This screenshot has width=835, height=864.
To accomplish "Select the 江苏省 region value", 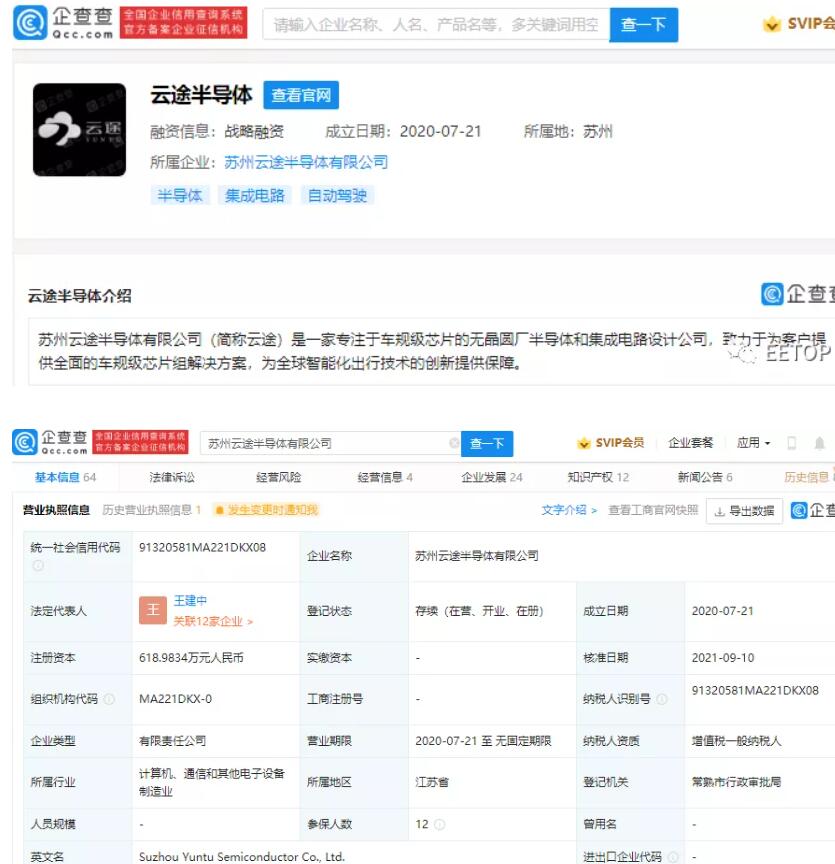I will pyautogui.click(x=432, y=782).
